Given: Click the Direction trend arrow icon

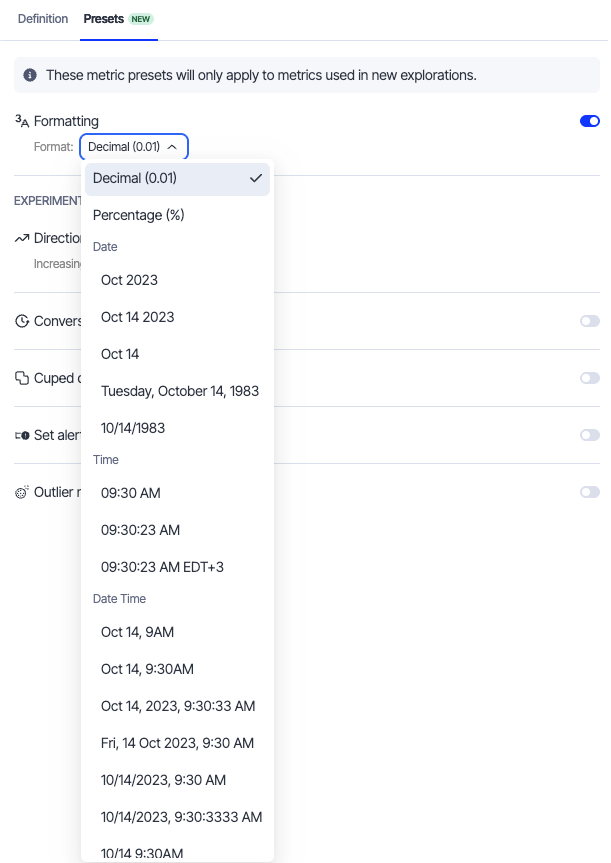Looking at the screenshot, I should point(22,239).
